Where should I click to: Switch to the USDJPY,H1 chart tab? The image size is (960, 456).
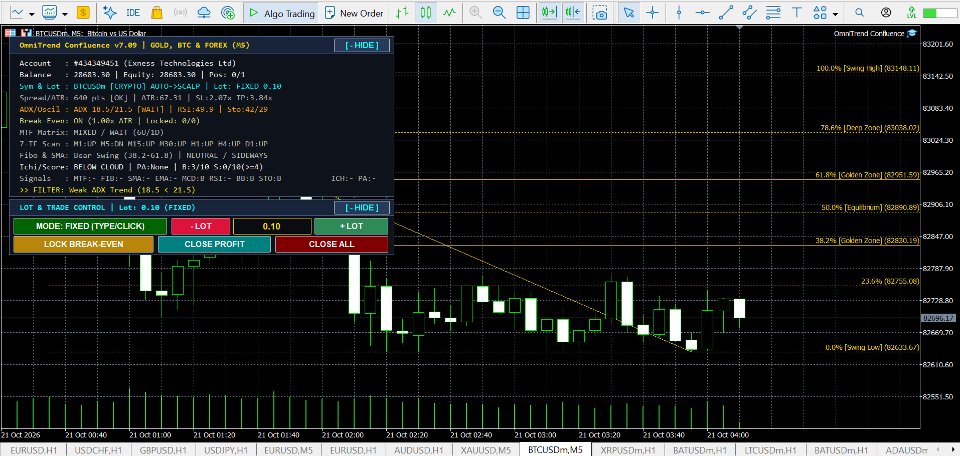[225, 450]
